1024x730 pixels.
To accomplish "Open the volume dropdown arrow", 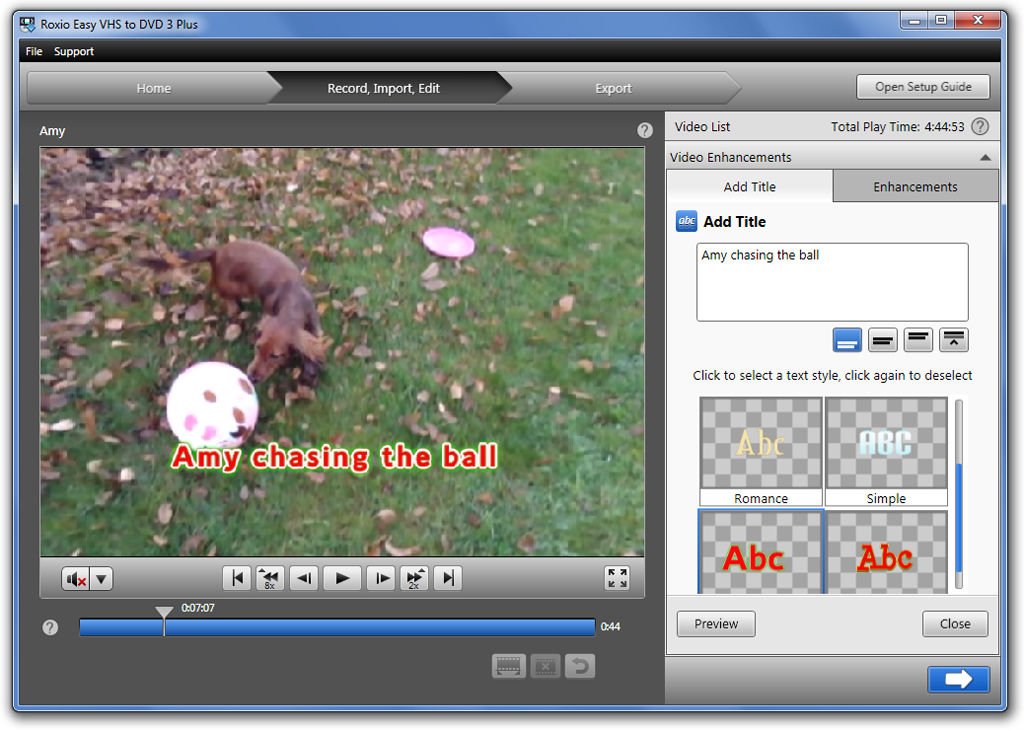I will tap(102, 579).
